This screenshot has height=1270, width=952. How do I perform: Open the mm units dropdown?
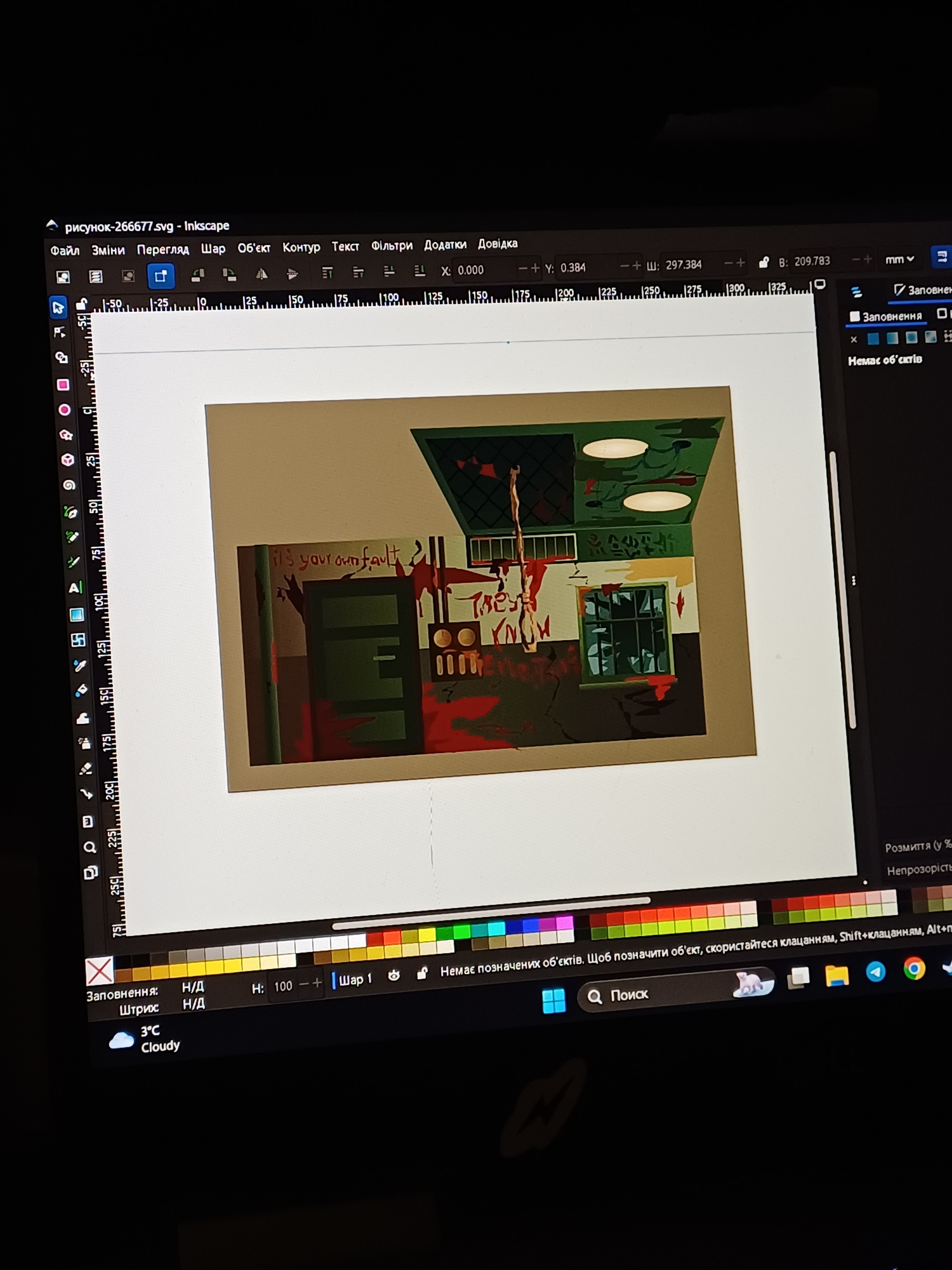tap(899, 259)
